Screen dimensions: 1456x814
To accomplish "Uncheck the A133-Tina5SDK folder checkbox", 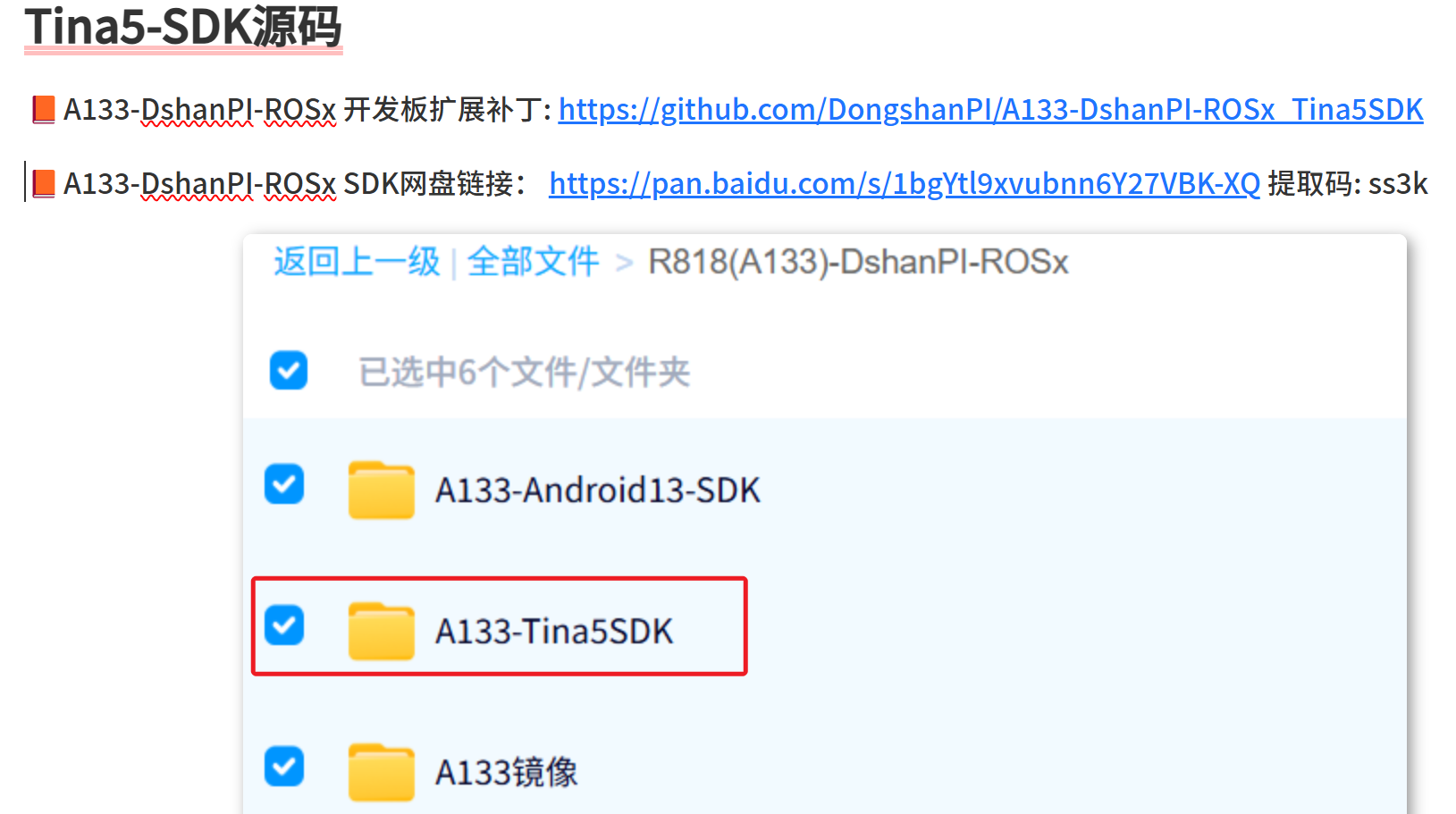I will pyautogui.click(x=284, y=625).
